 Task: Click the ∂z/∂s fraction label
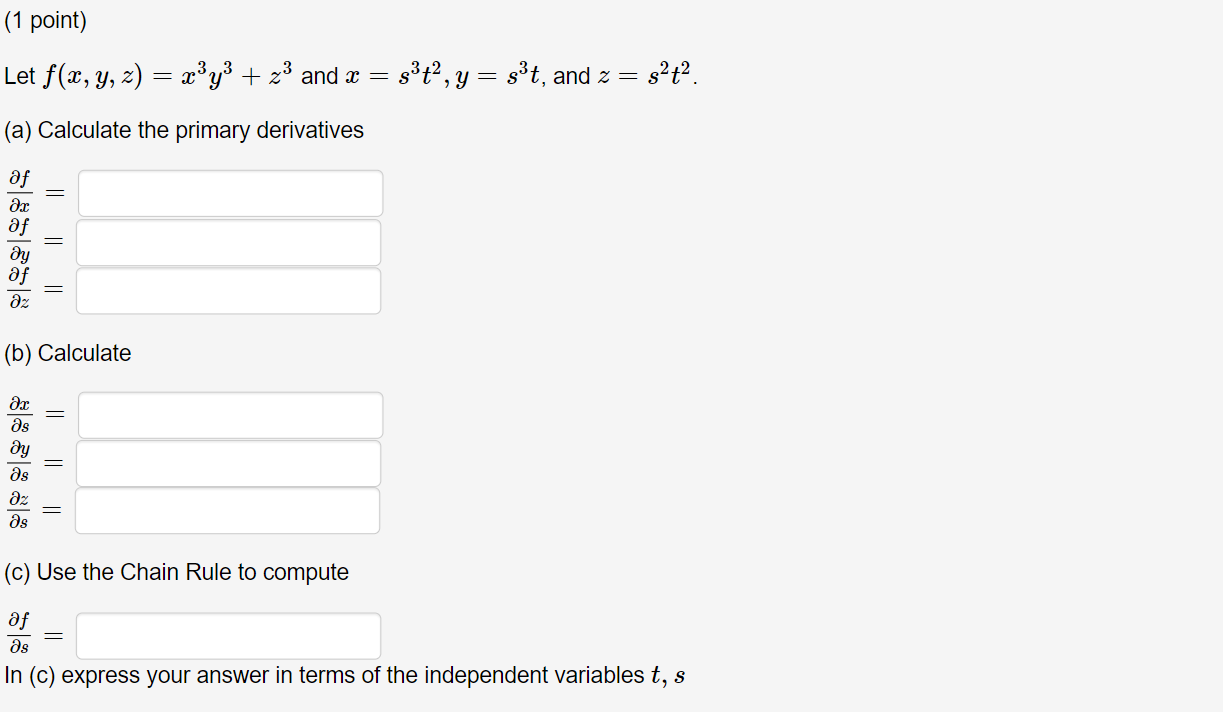(18, 510)
